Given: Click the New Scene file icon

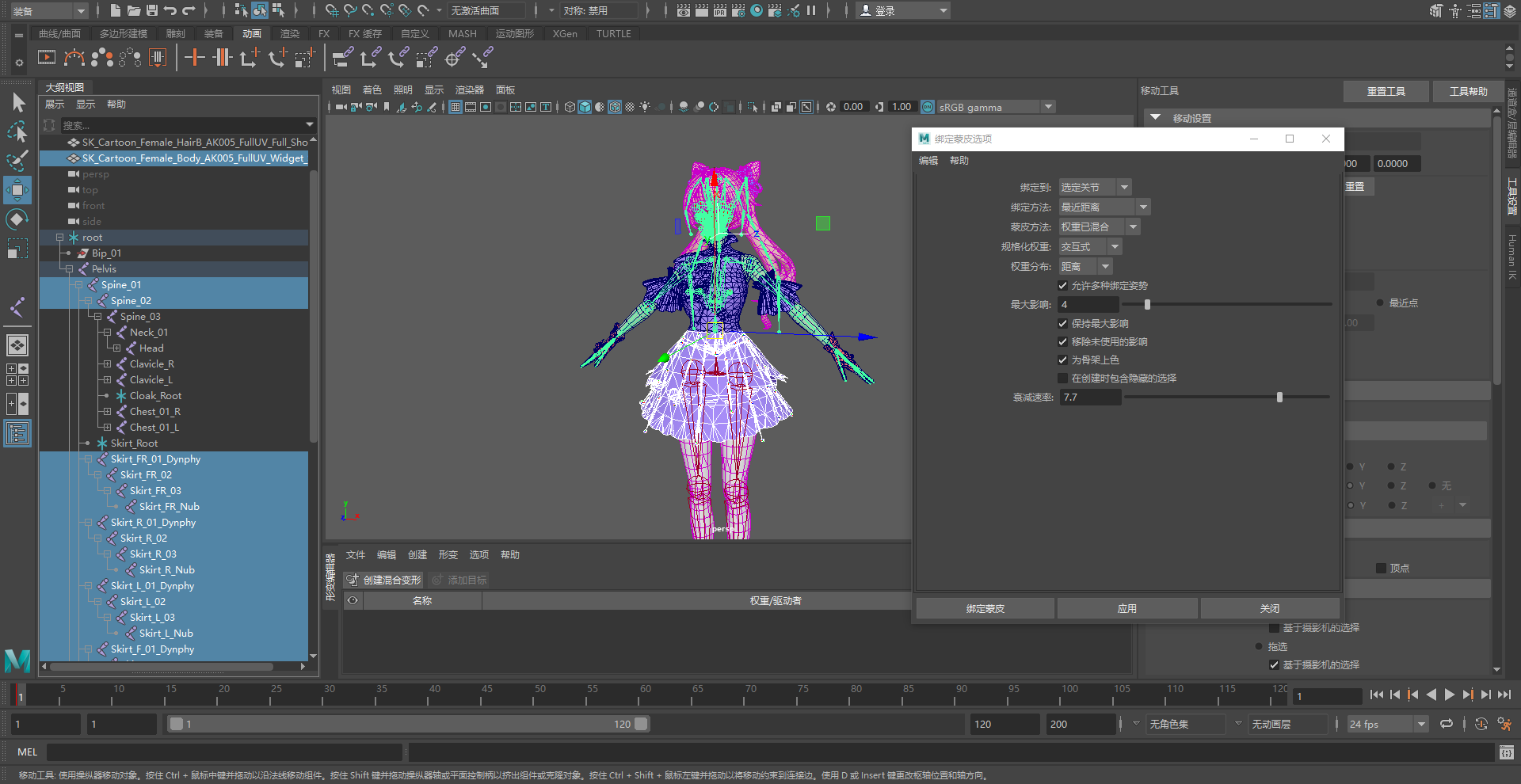Looking at the screenshot, I should coord(116,10).
